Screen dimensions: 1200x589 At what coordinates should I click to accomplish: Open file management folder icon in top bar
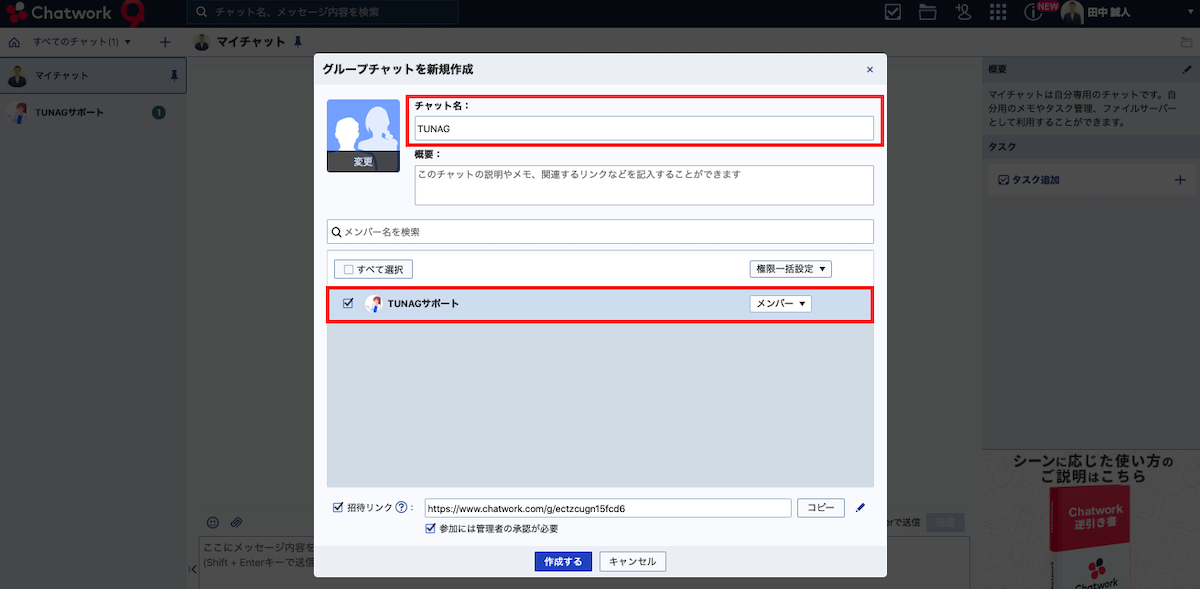pos(927,12)
